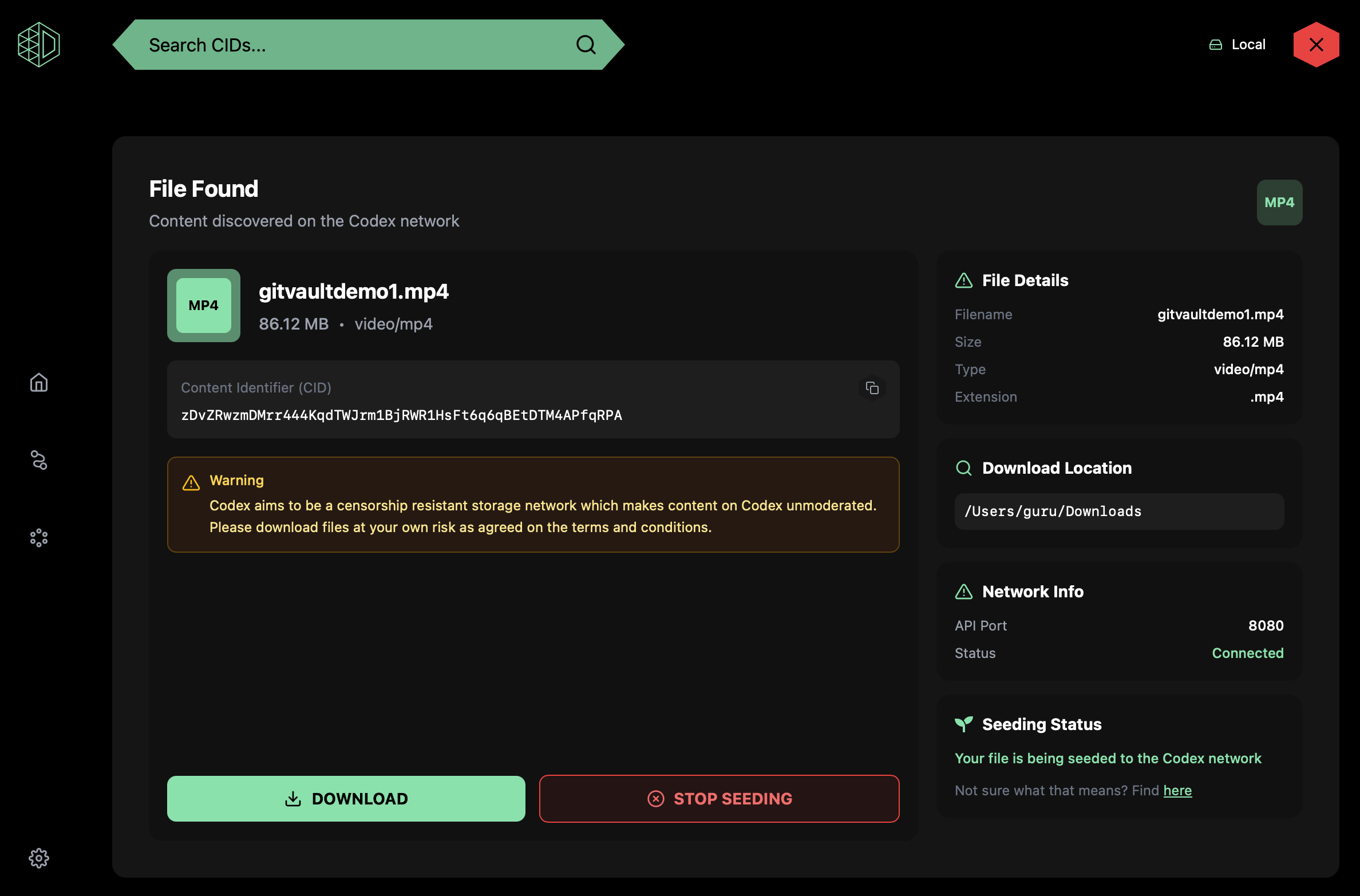Copy the Content Identifier with copy icon
The width and height of the screenshot is (1360, 896).
coord(872,388)
